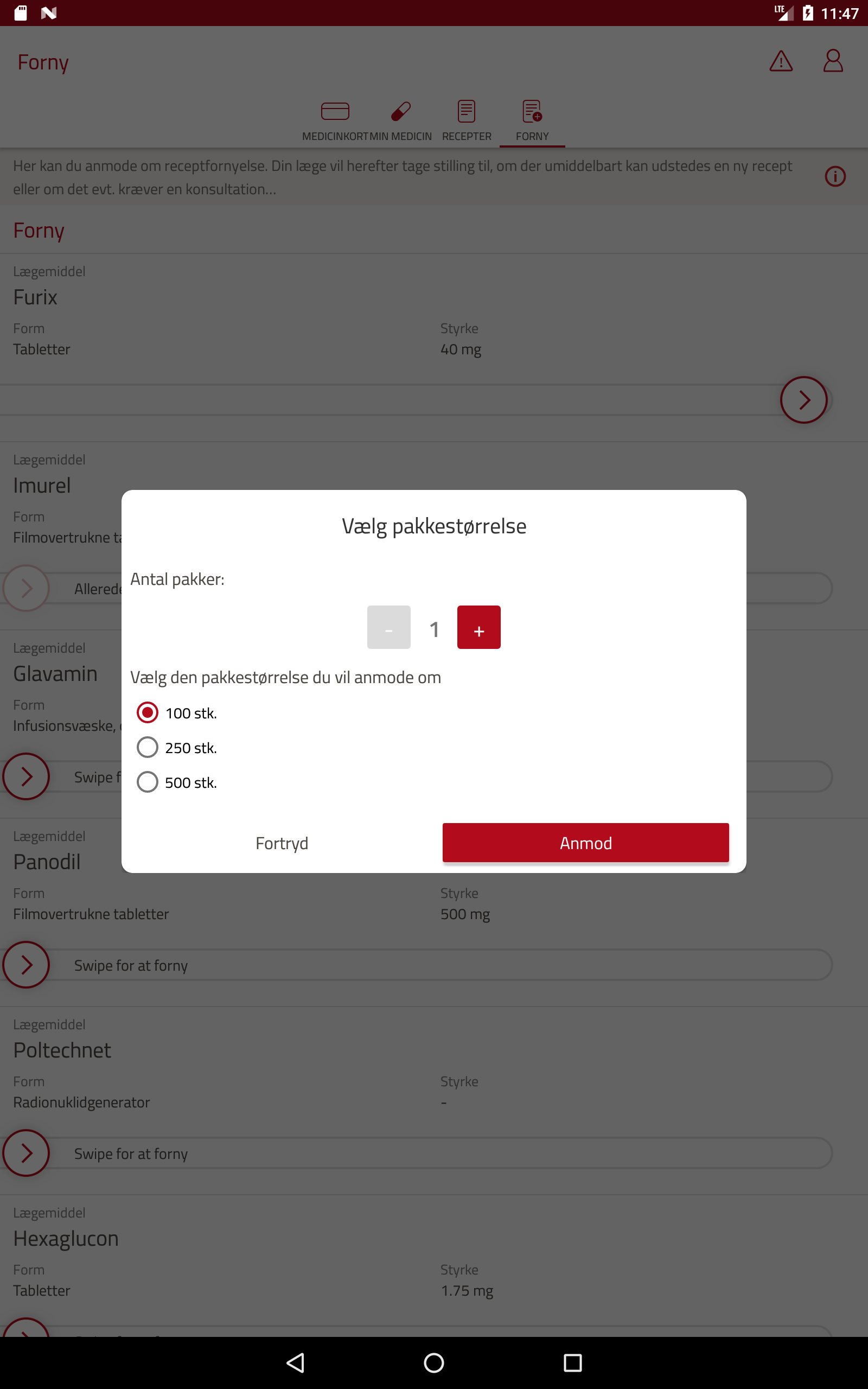The height and width of the screenshot is (1389, 868).
Task: Tap the 'Vælg pakkestørrelse' dialog title
Action: [434, 526]
